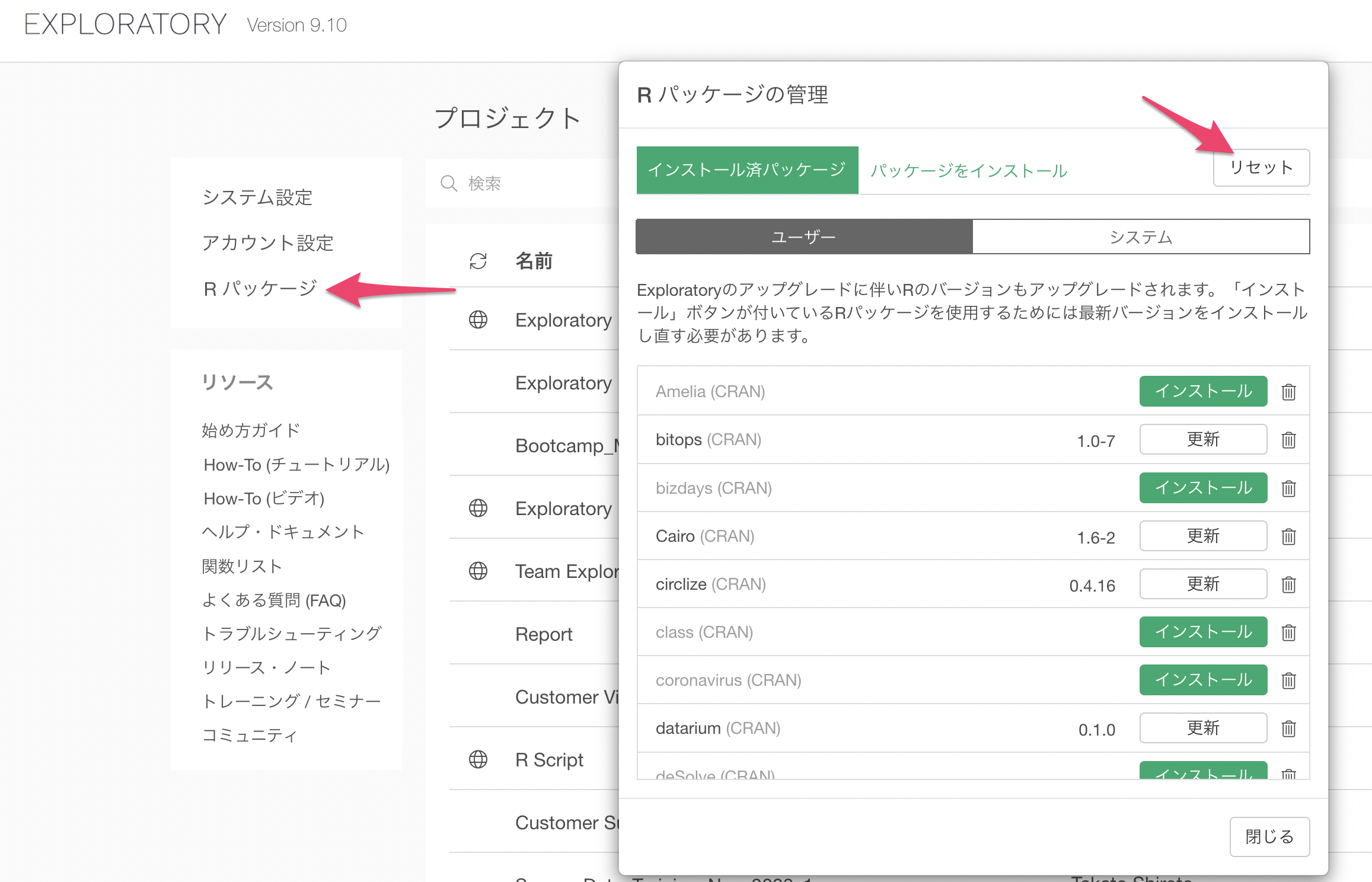Open the Team Explor project row
Image resolution: width=1372 pixels, height=882 pixels.
point(567,571)
